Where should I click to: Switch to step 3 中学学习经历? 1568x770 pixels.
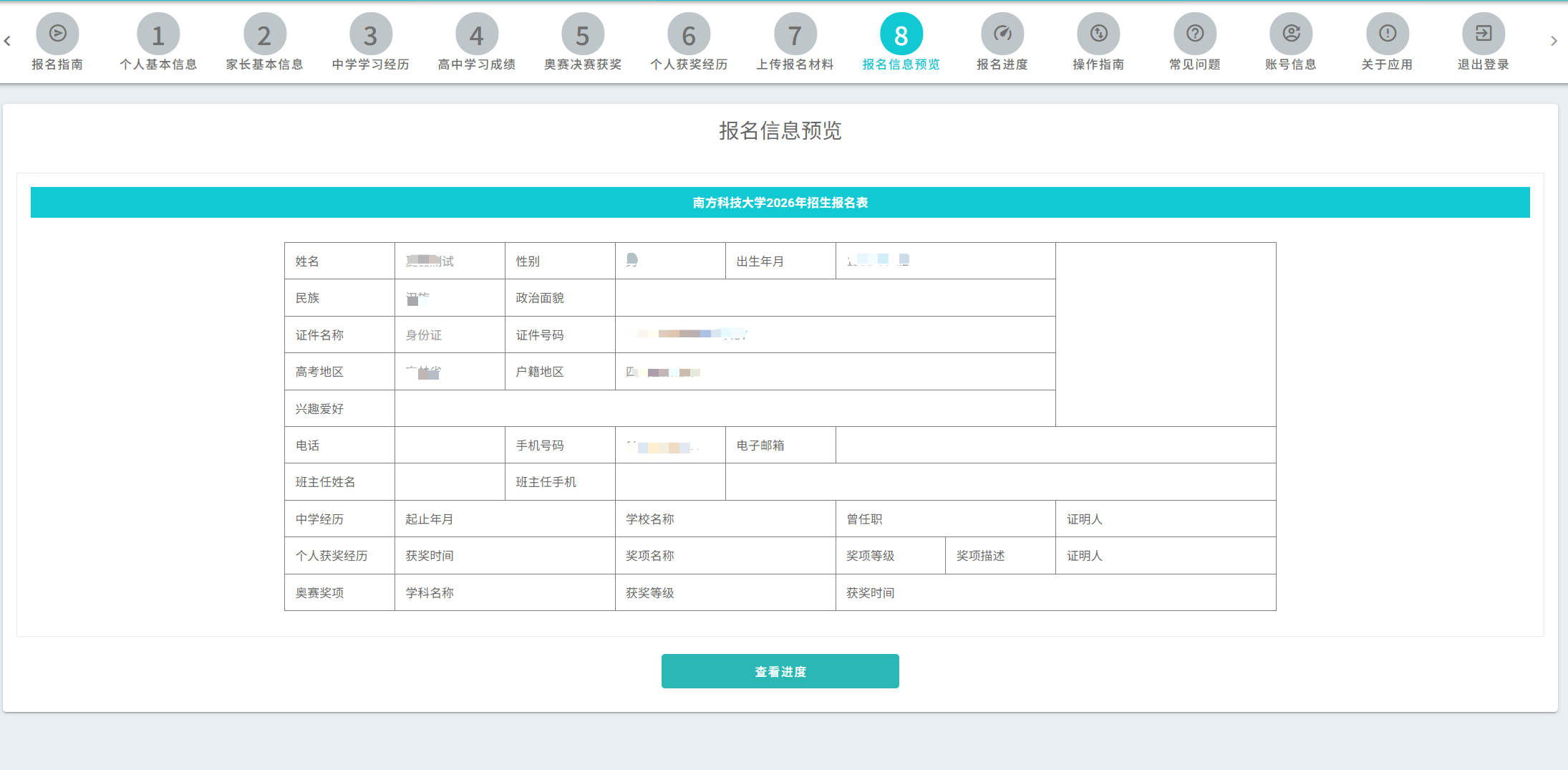[x=370, y=34]
